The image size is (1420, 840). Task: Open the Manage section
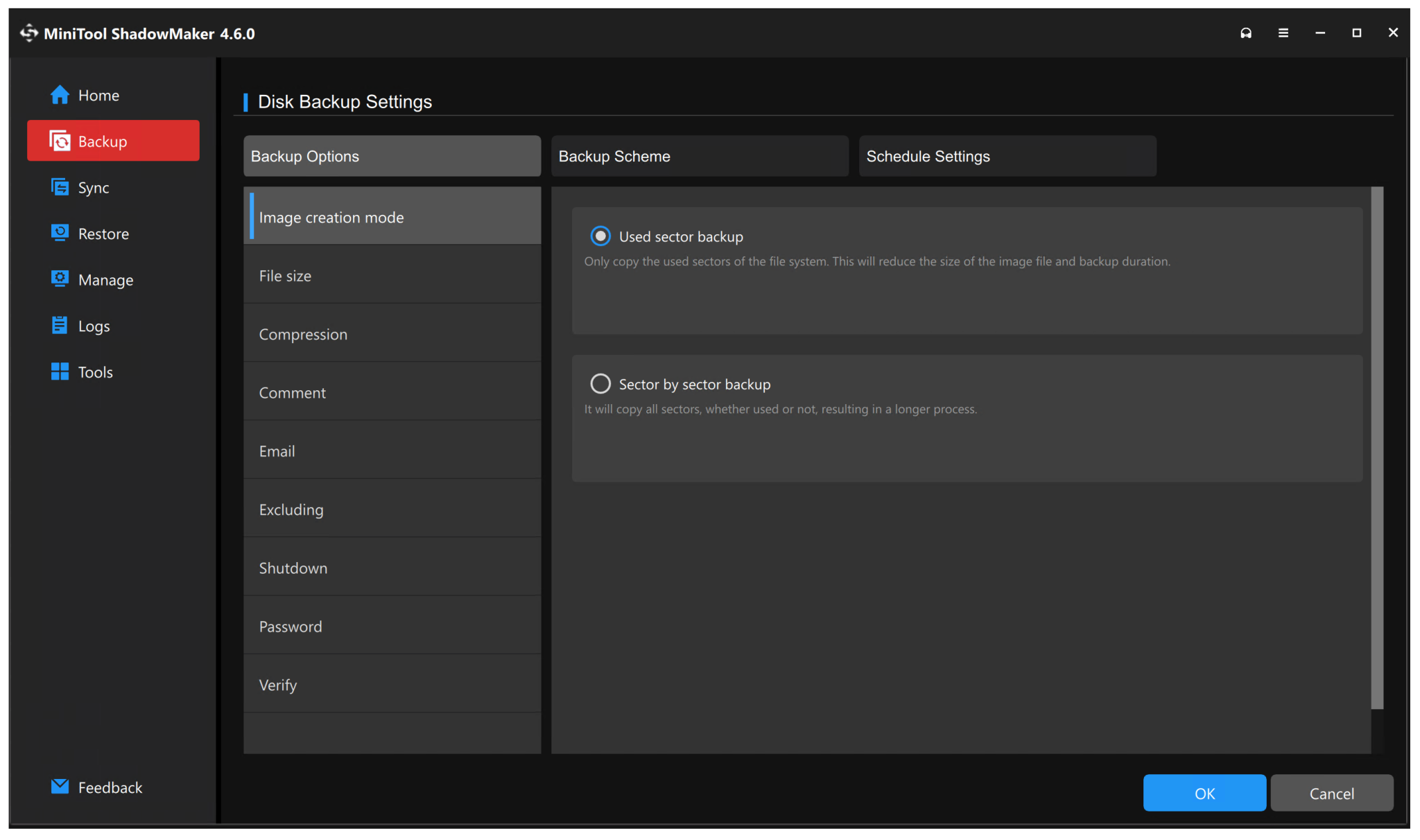click(105, 279)
